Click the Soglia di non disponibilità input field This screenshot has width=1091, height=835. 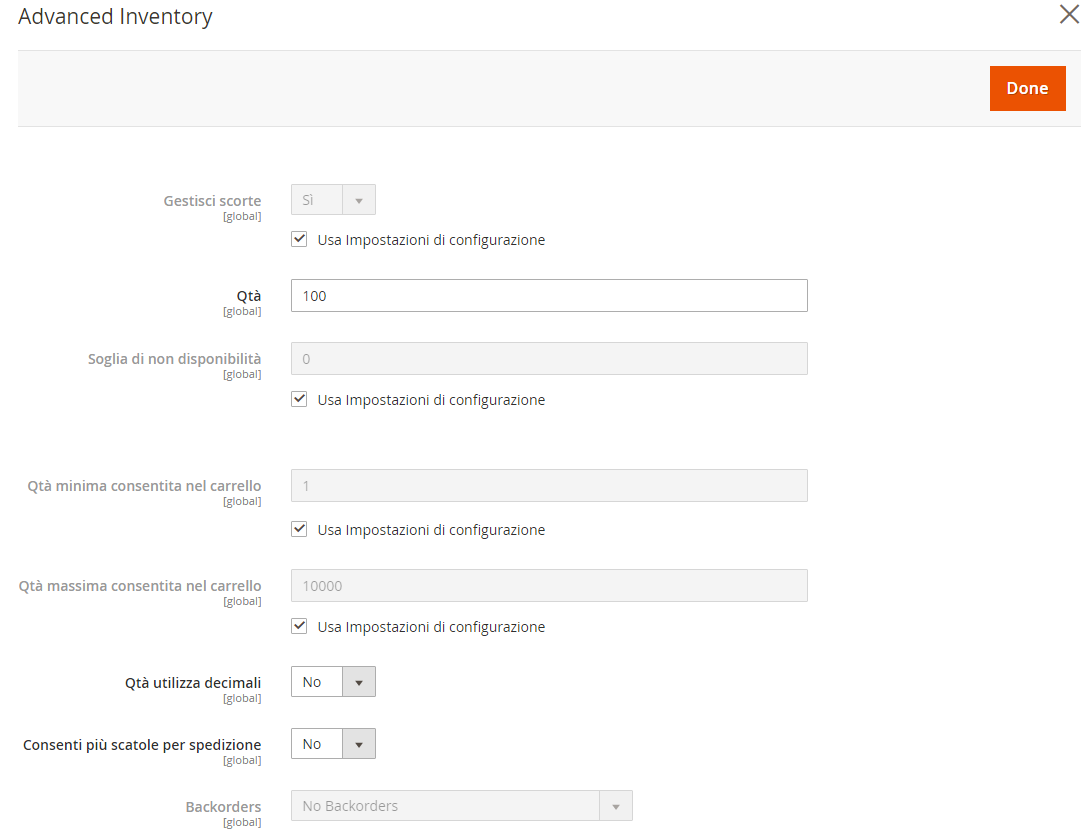(x=548, y=358)
